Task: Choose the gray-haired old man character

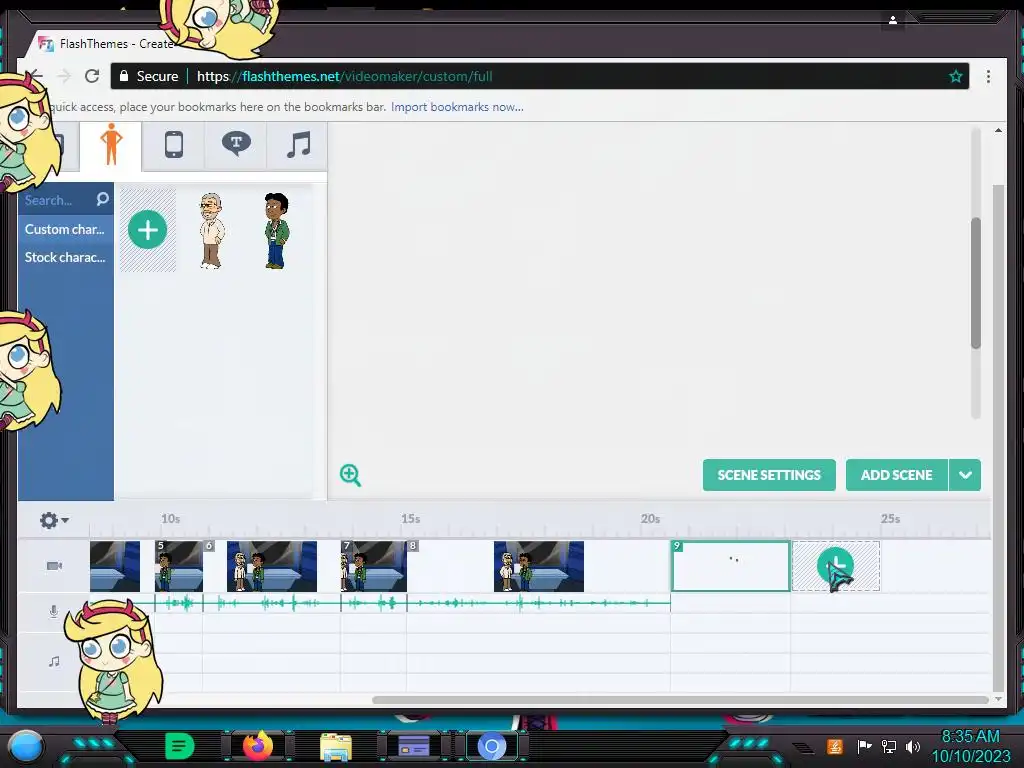Action: (x=211, y=231)
